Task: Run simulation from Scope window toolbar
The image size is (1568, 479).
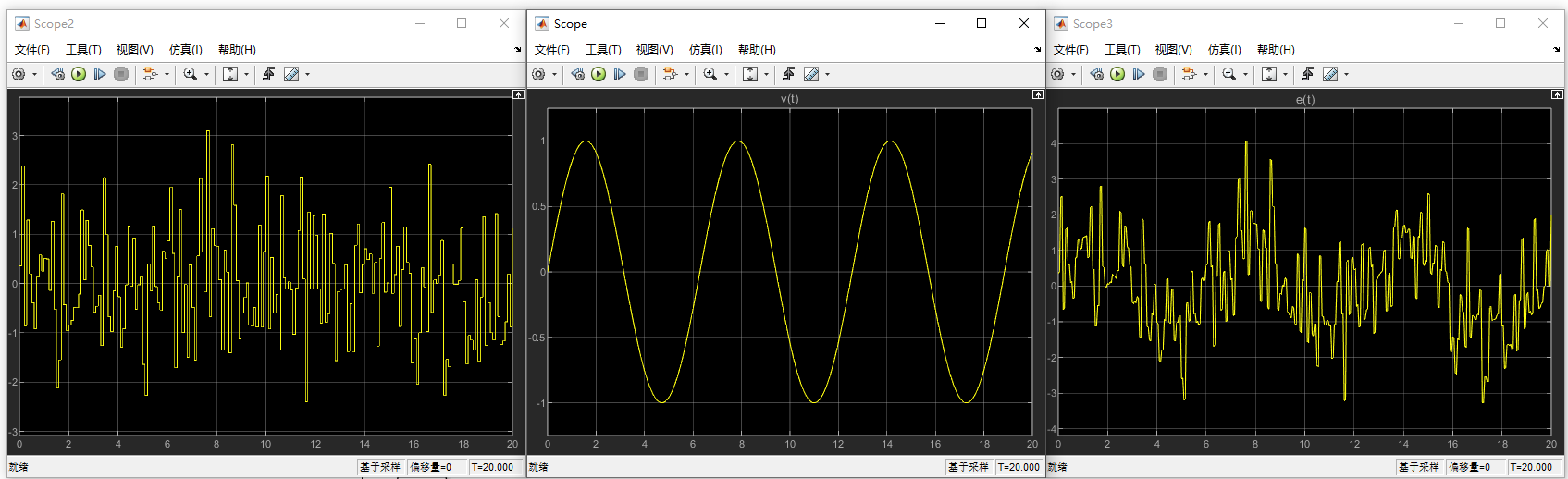Action: click(x=599, y=74)
